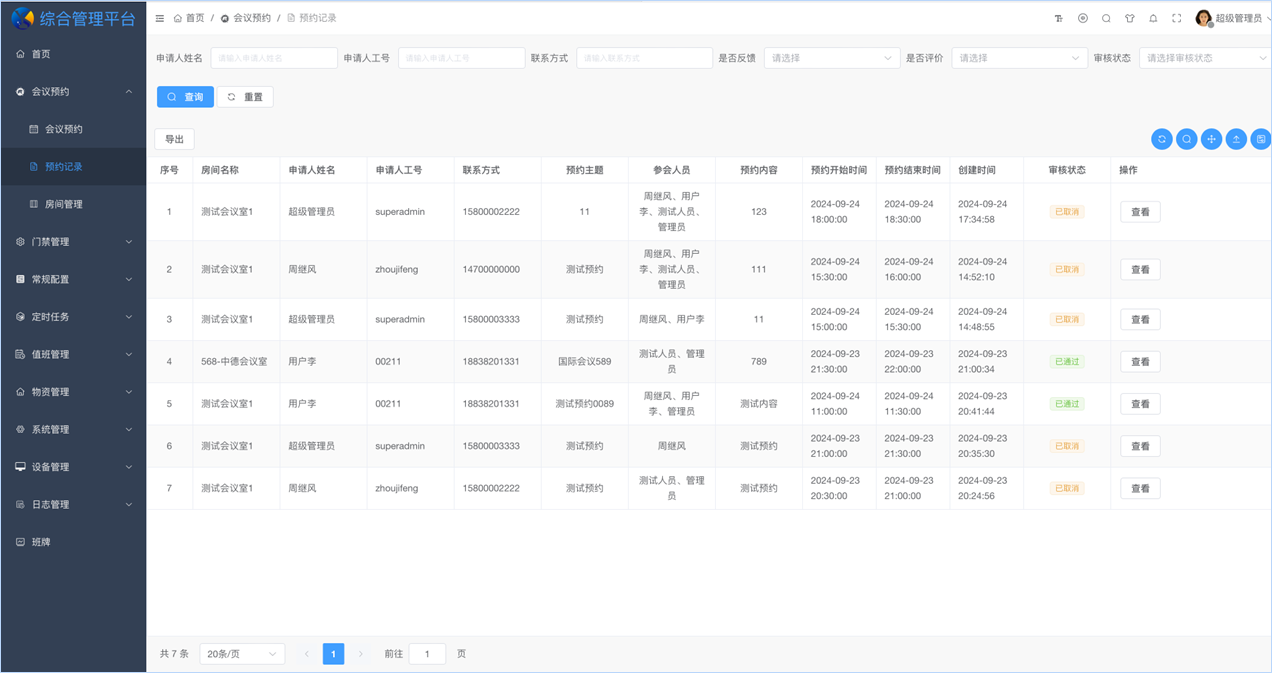The height and width of the screenshot is (673, 1272).
Task: Click the blue circular refresh table button
Action: (1162, 139)
